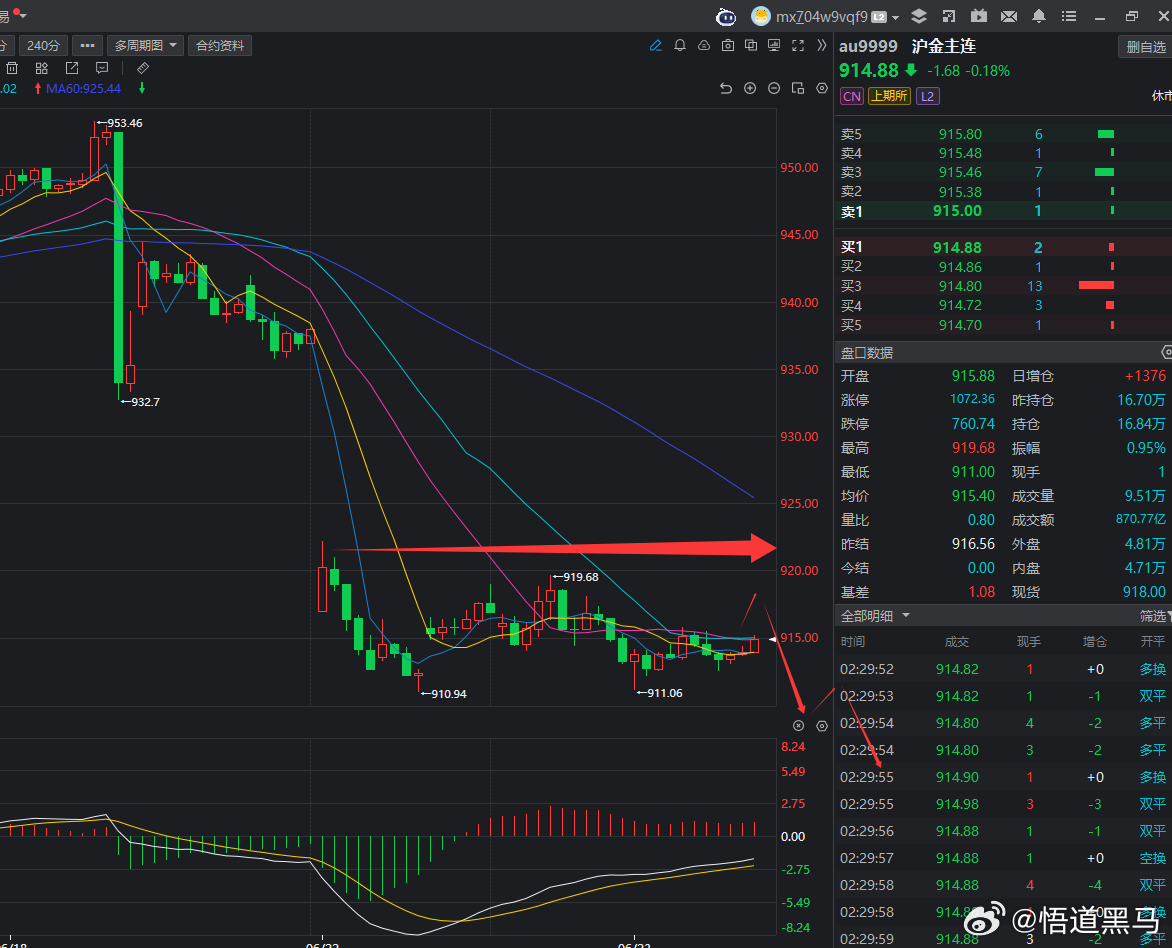Zoom out chart with minus circle
This screenshot has width=1172, height=948.
click(x=774, y=88)
